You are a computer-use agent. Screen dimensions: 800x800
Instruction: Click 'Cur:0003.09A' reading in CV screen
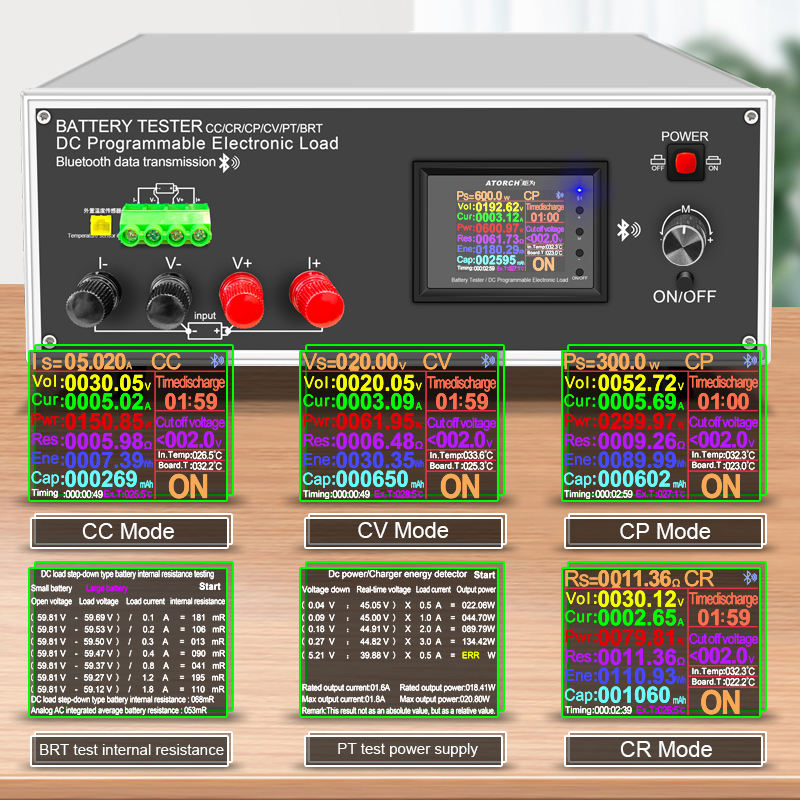[363, 402]
